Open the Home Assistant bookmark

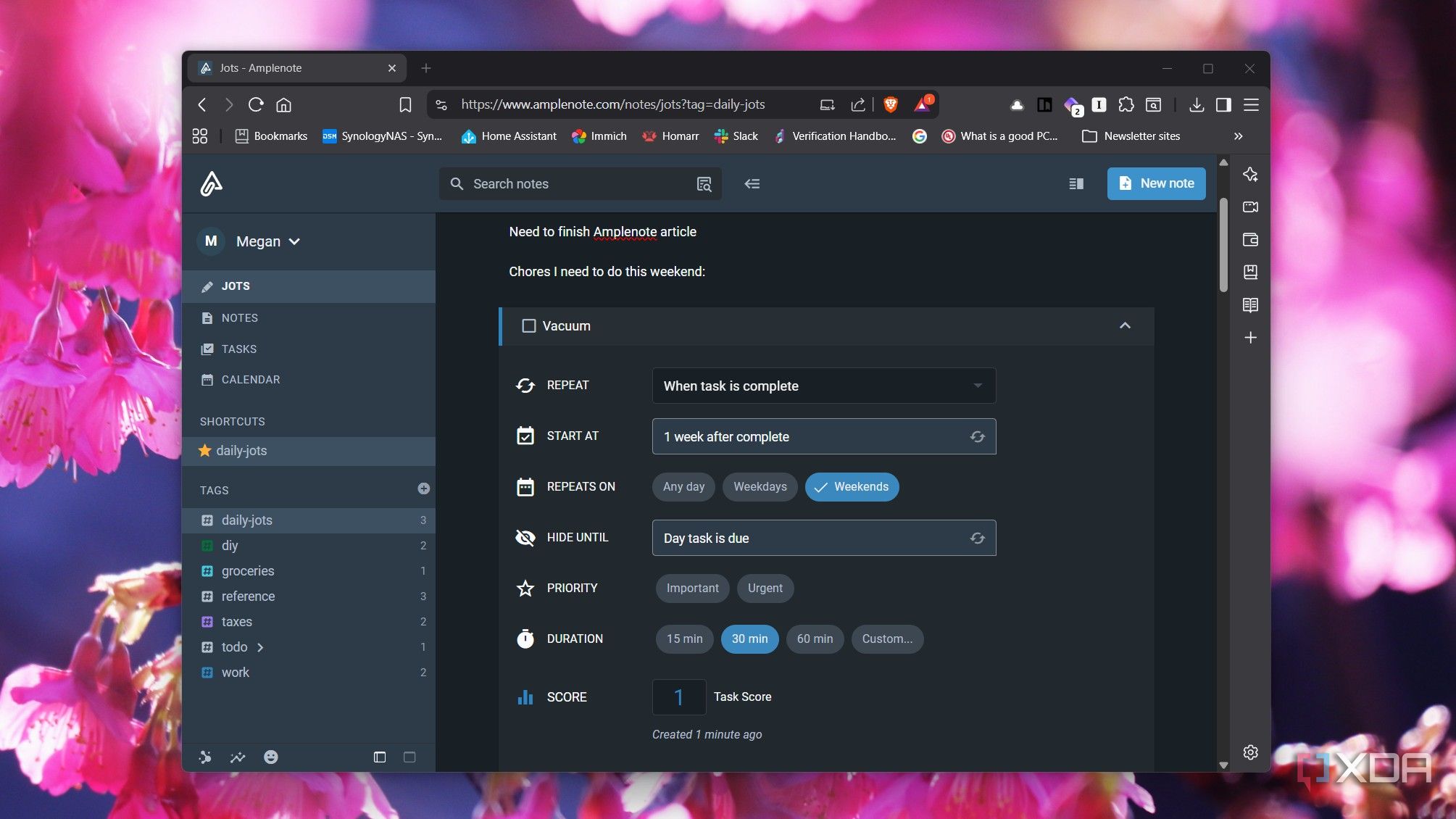click(x=509, y=136)
